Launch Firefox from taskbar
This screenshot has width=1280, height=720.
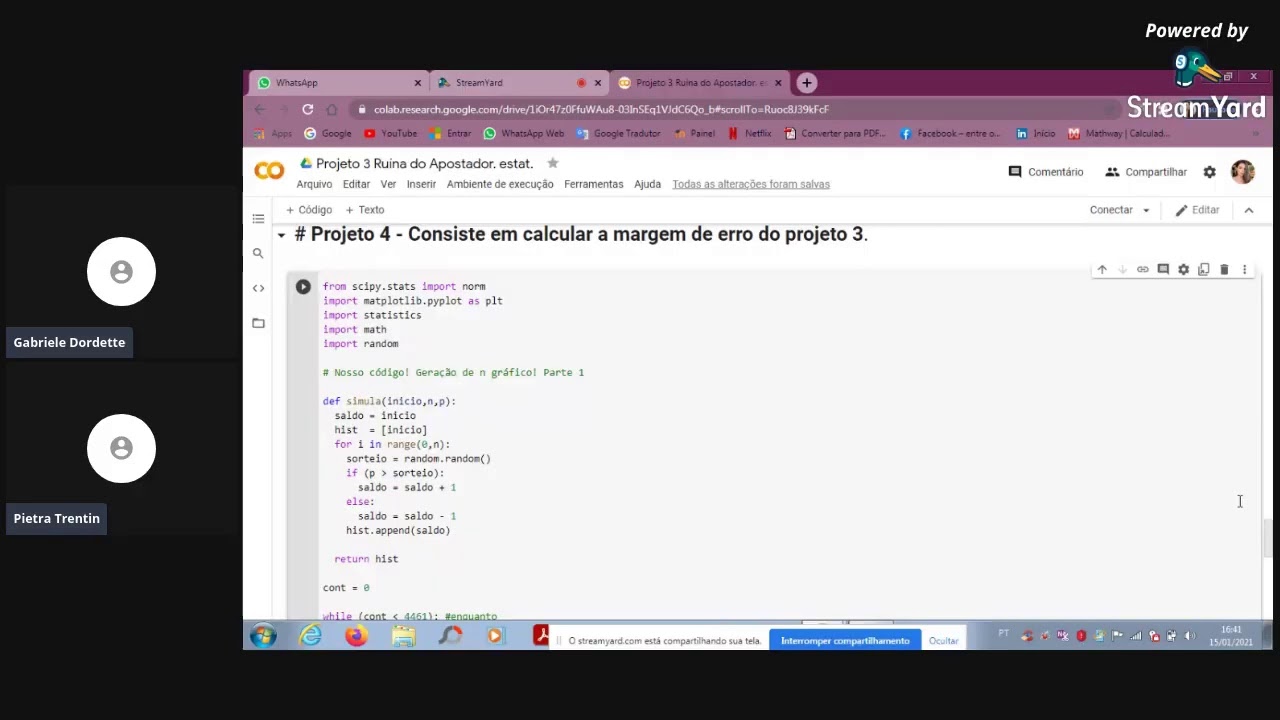[x=356, y=636]
